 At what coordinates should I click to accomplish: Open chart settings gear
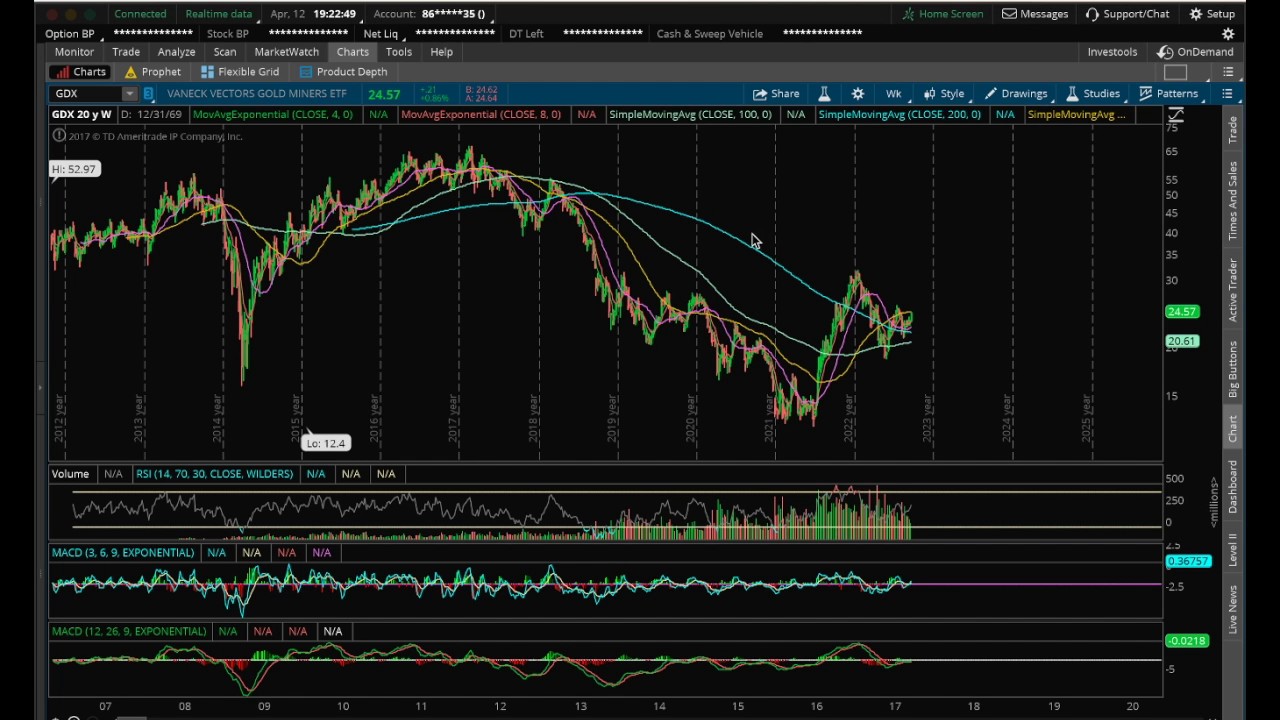point(858,94)
